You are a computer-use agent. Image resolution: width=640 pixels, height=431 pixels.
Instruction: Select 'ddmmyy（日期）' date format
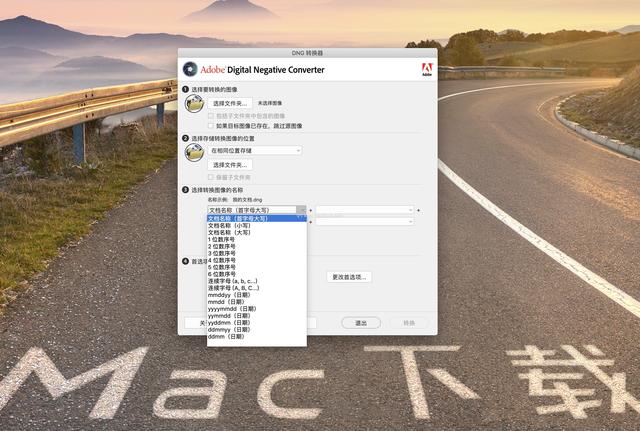[257, 329]
